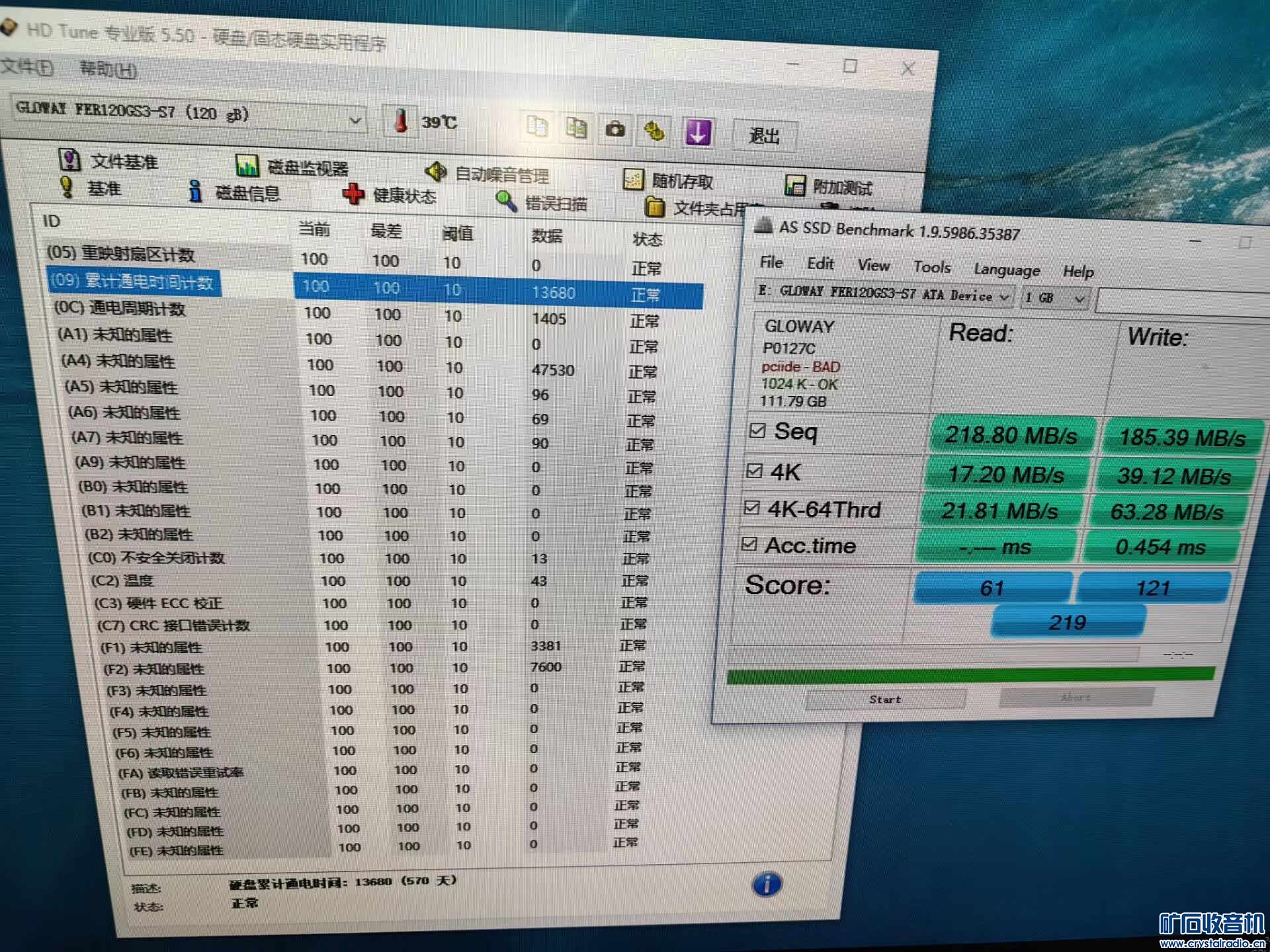The height and width of the screenshot is (952, 1270).
Task: Click the copy info to clipboard icon
Action: point(537,126)
